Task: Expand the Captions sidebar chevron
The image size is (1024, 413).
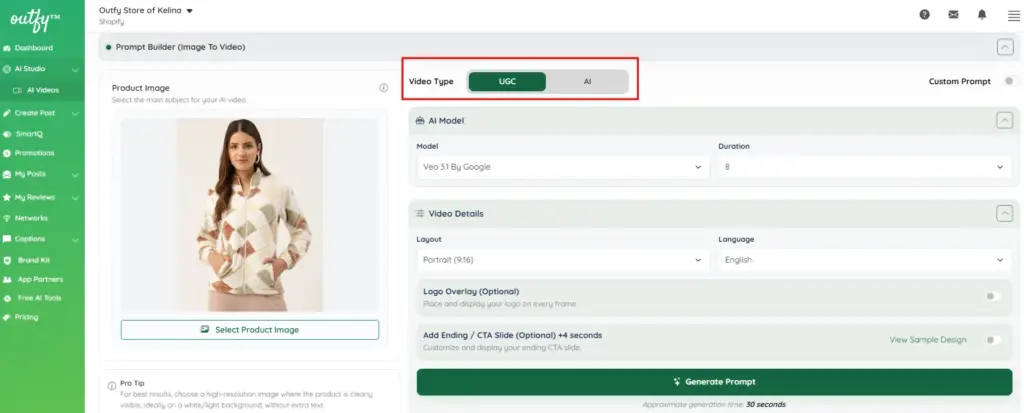Action: pos(75,240)
